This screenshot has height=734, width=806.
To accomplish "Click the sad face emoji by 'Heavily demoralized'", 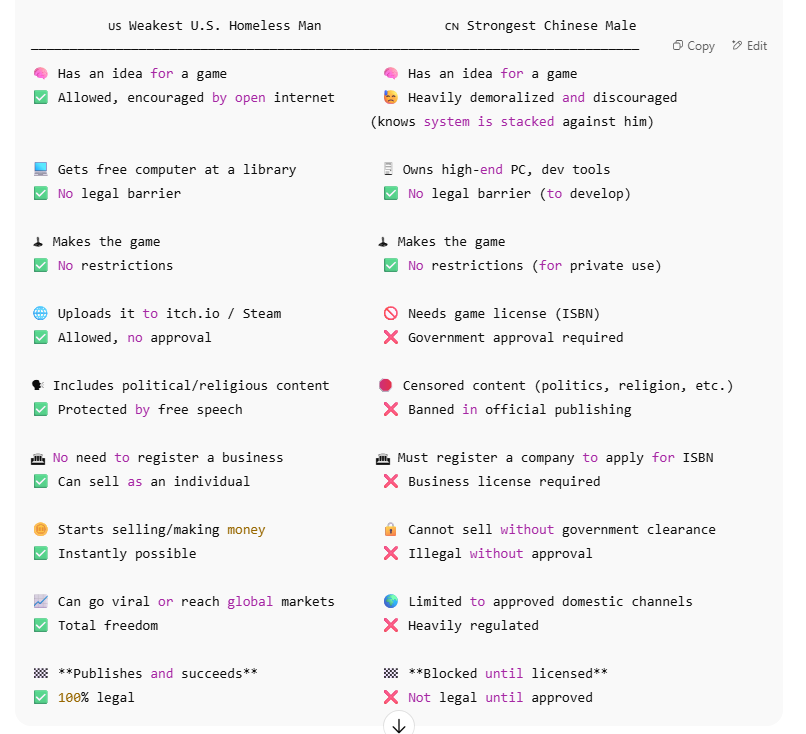I will [x=391, y=97].
